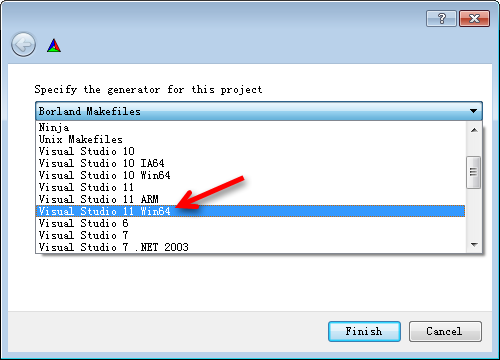The width and height of the screenshot is (500, 360).
Task: Pick Visual Studio 10 Win64 option
Action: point(250,175)
